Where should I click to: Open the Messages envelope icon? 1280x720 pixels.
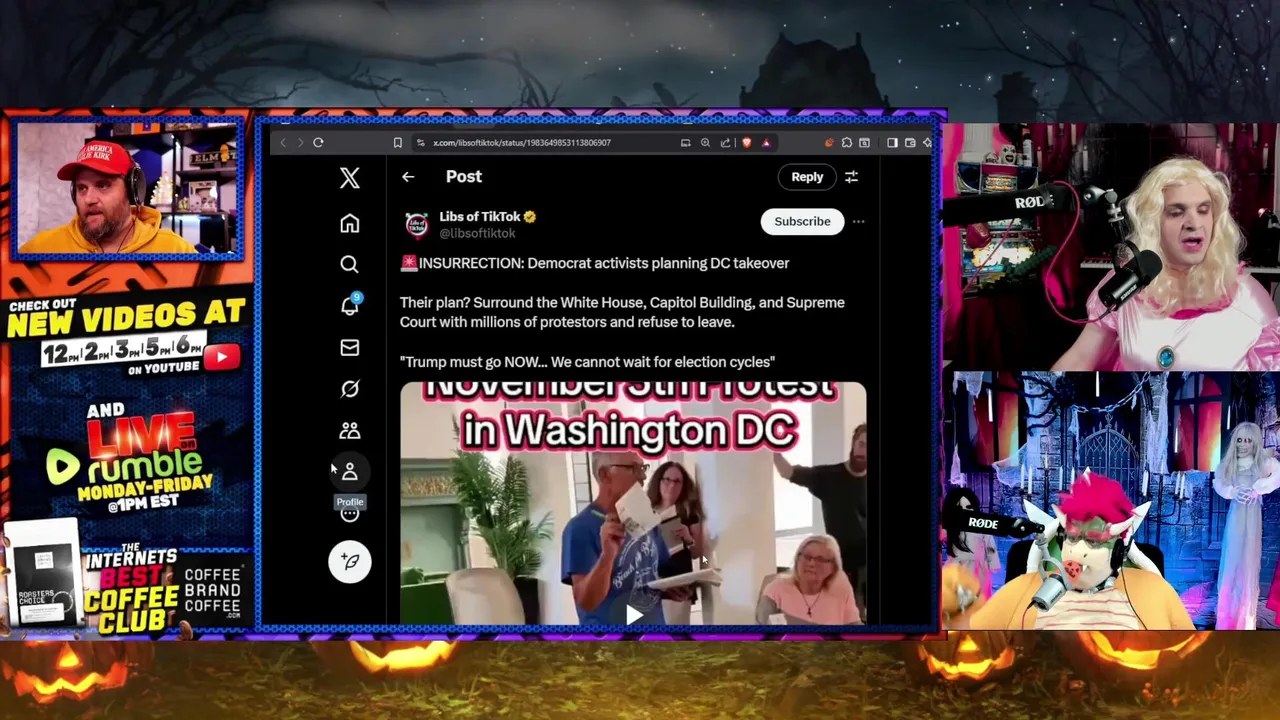(x=349, y=347)
